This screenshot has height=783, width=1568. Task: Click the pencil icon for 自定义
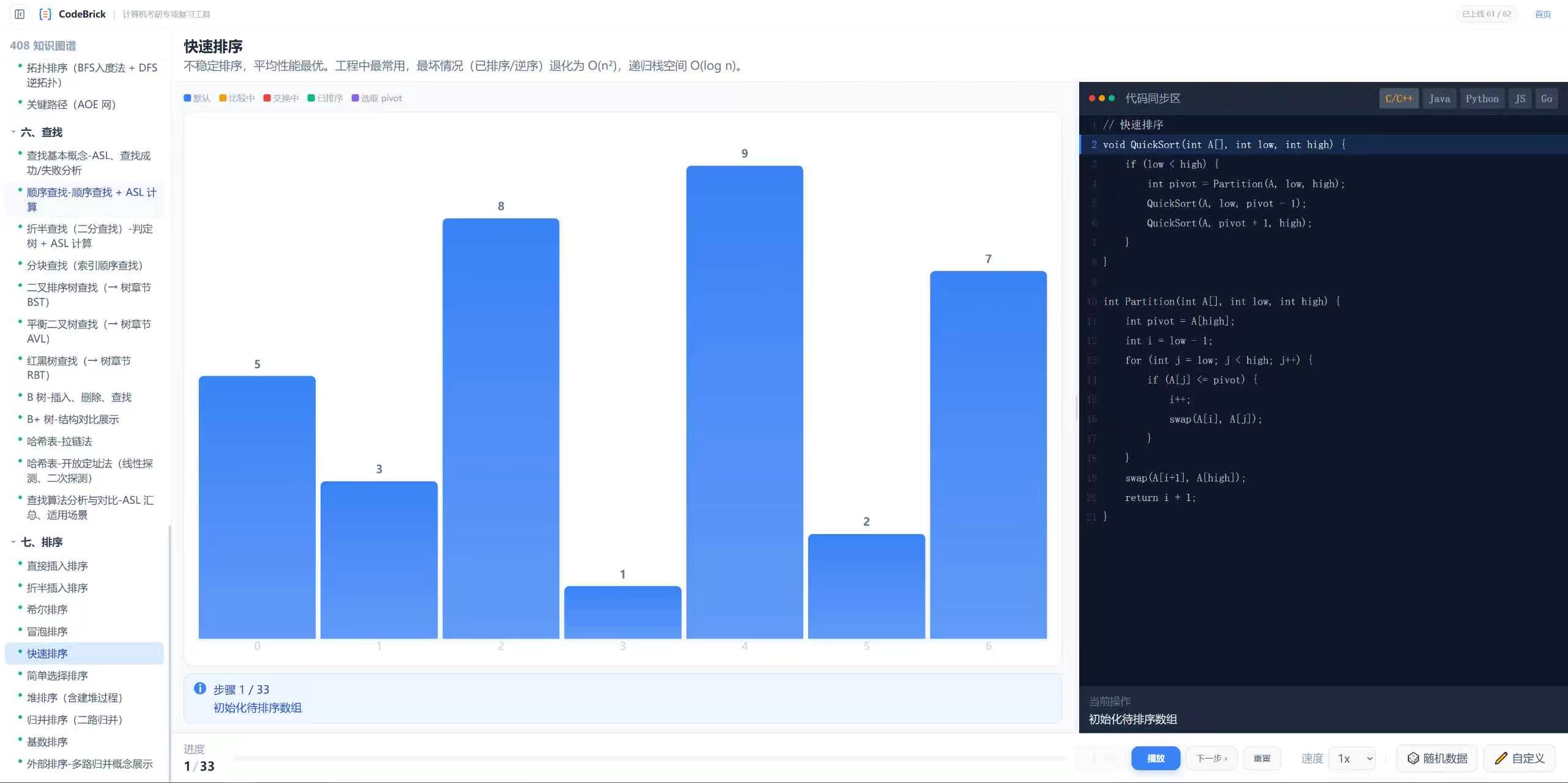(1501, 759)
